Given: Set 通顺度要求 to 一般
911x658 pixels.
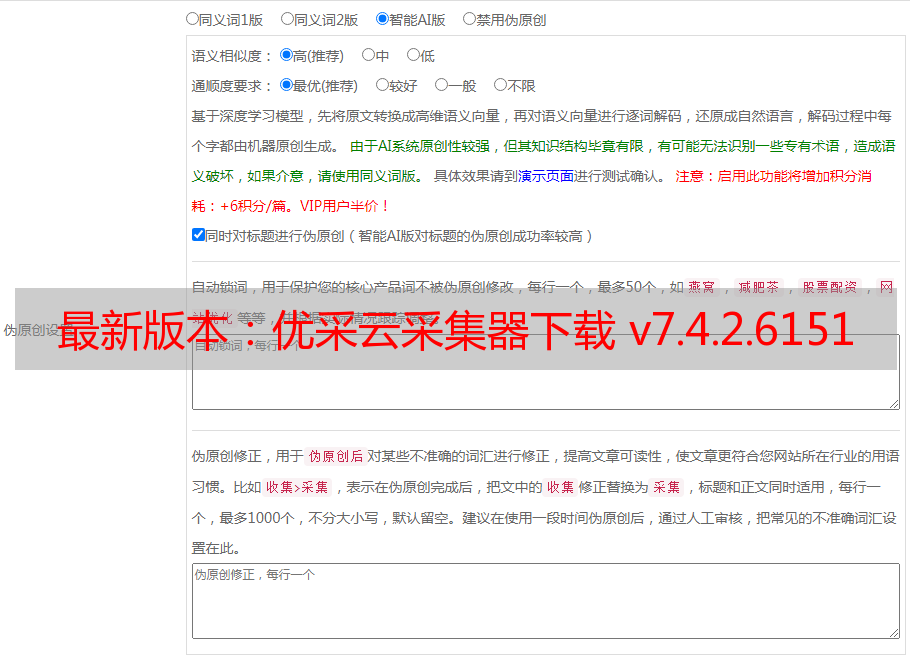Looking at the screenshot, I should click(x=442, y=85).
